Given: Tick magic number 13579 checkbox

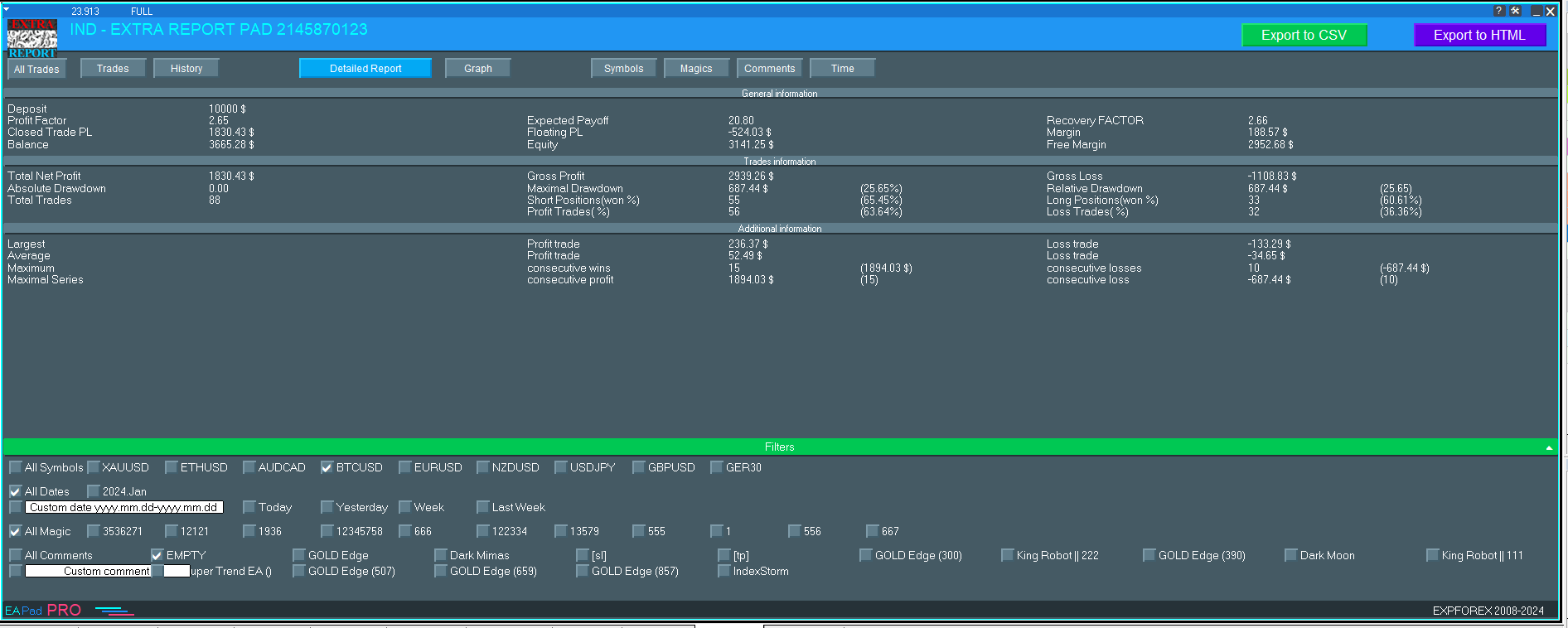Looking at the screenshot, I should (x=560, y=531).
